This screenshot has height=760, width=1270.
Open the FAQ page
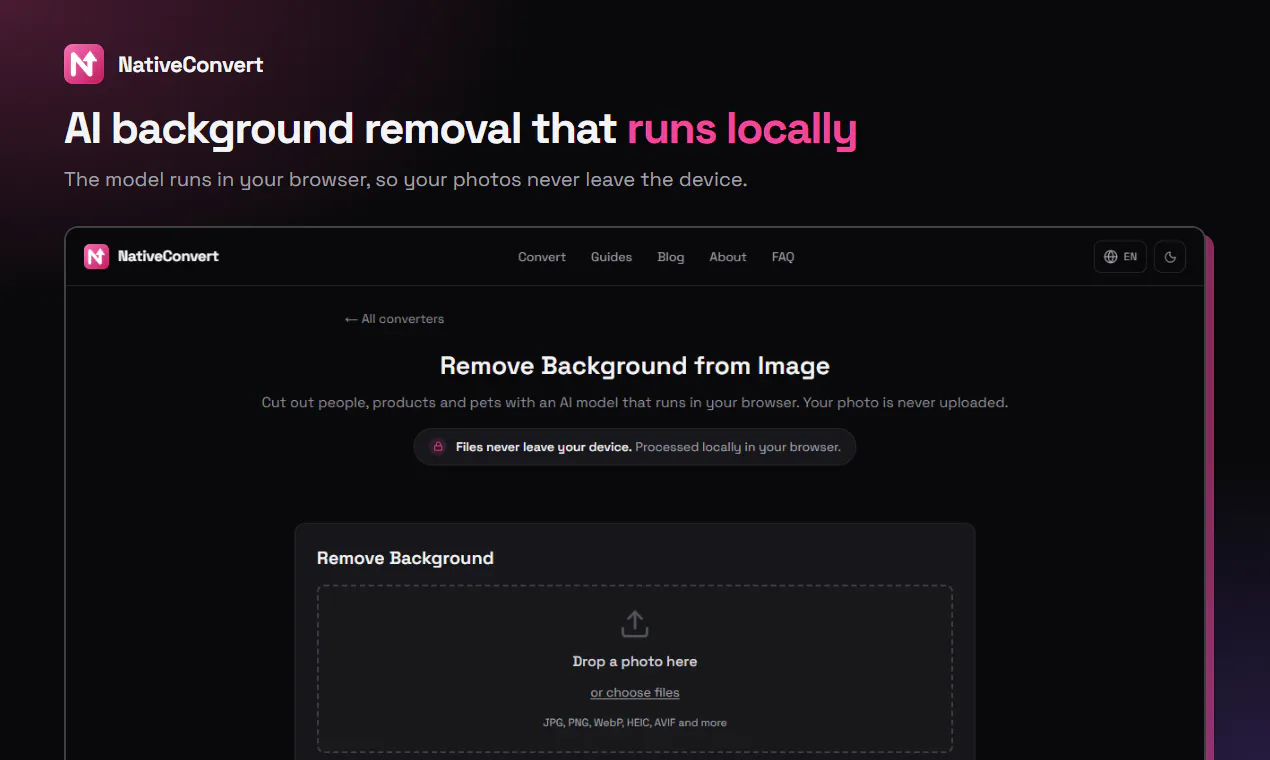coord(783,257)
